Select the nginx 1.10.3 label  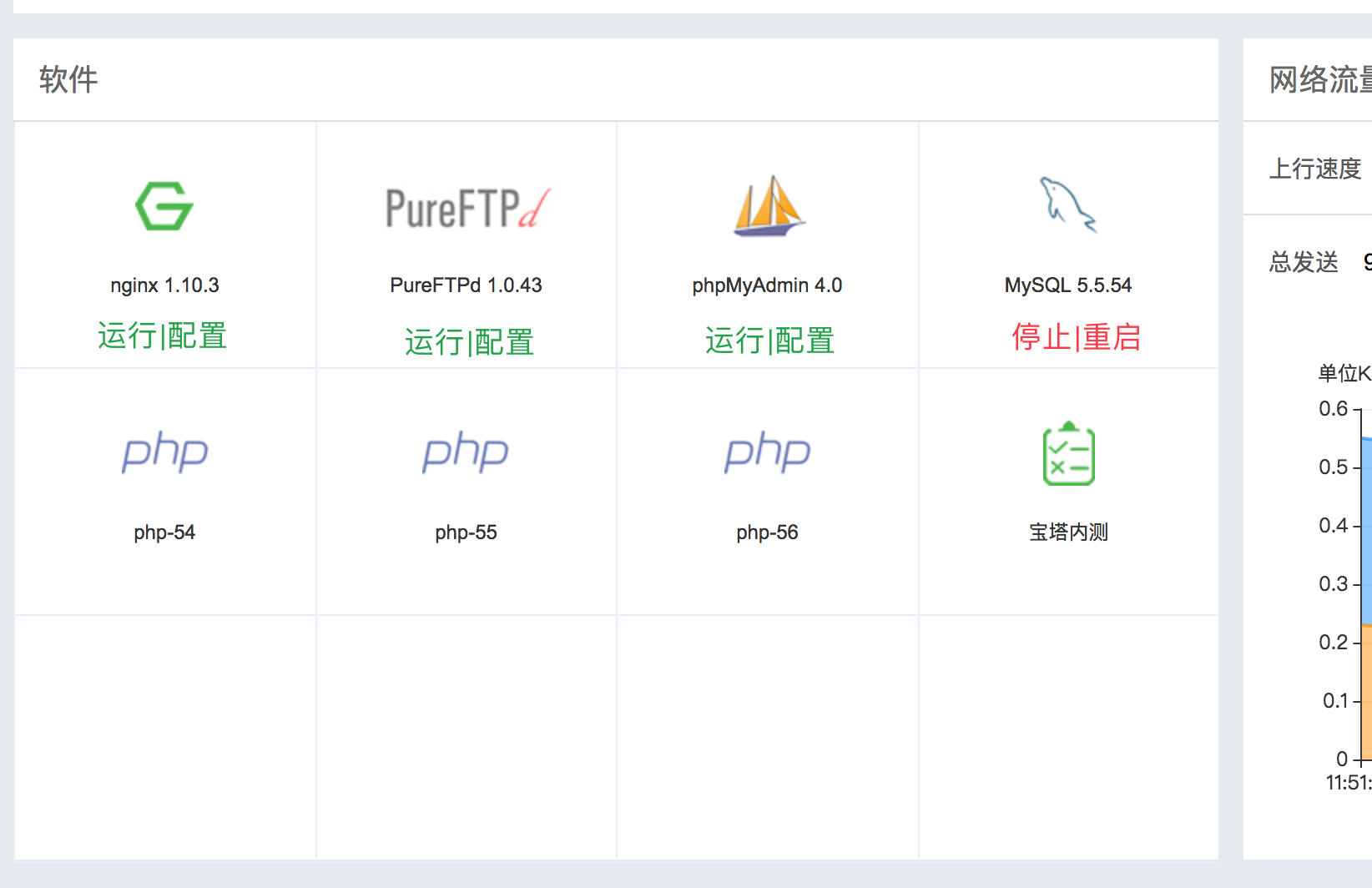pos(164,285)
